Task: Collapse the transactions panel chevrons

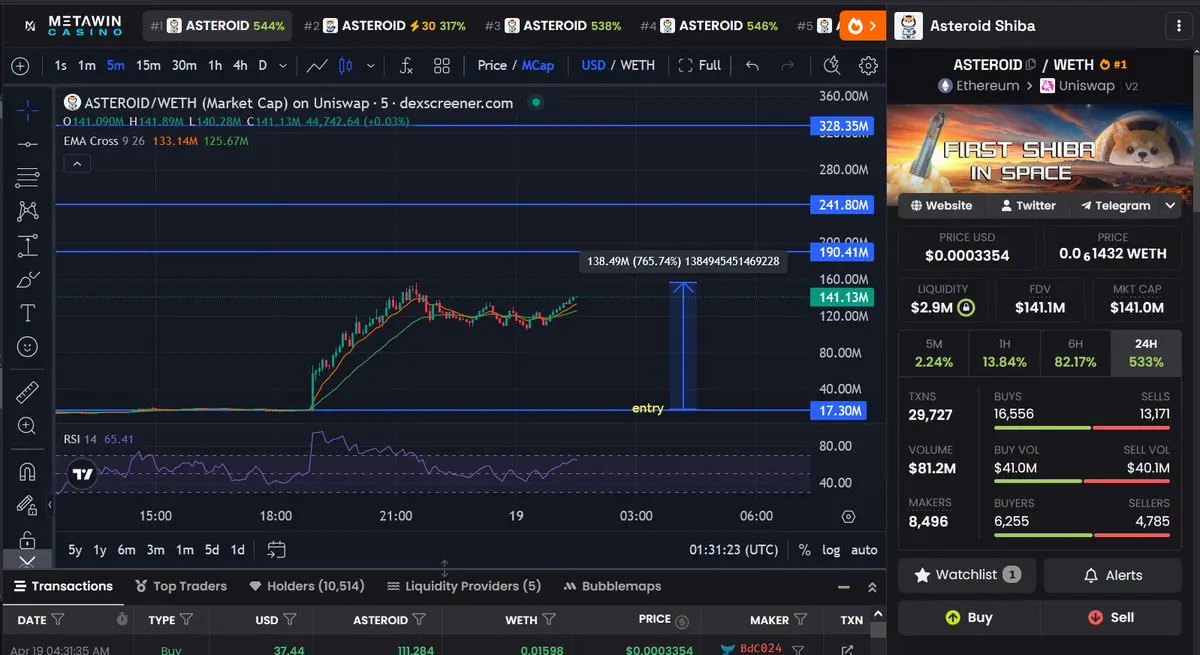Action: (x=872, y=587)
